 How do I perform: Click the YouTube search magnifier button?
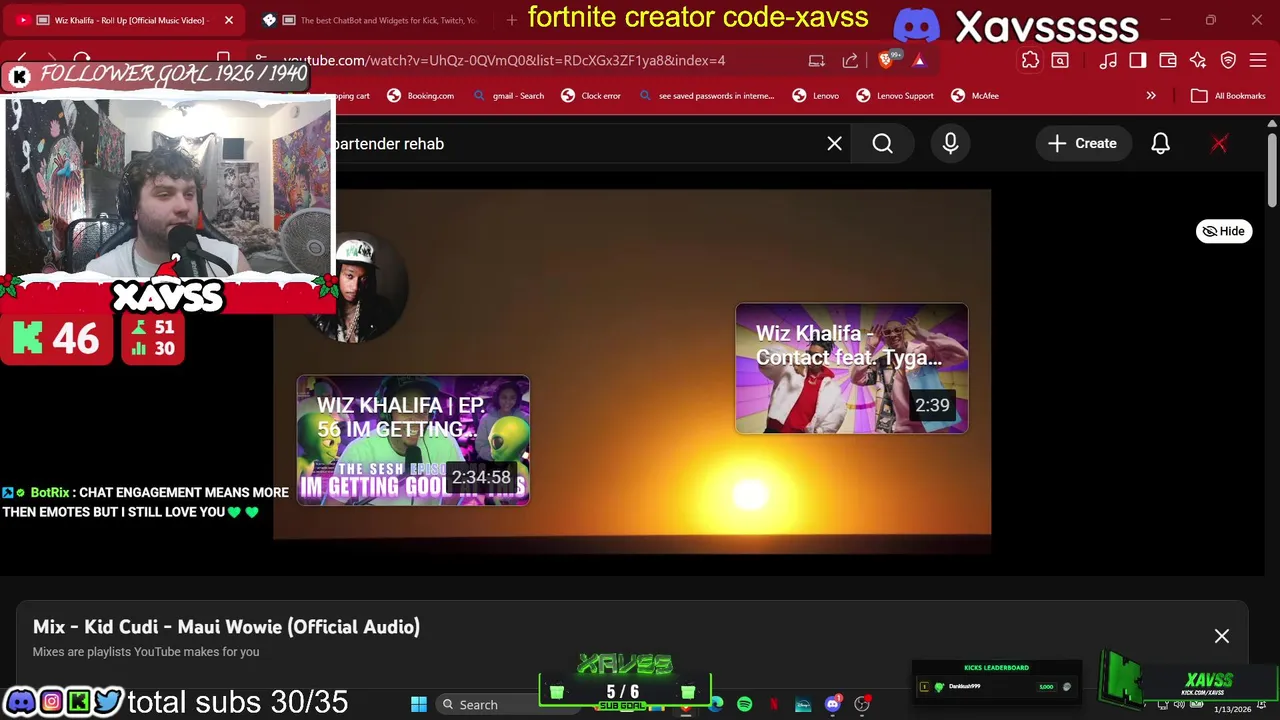[882, 143]
